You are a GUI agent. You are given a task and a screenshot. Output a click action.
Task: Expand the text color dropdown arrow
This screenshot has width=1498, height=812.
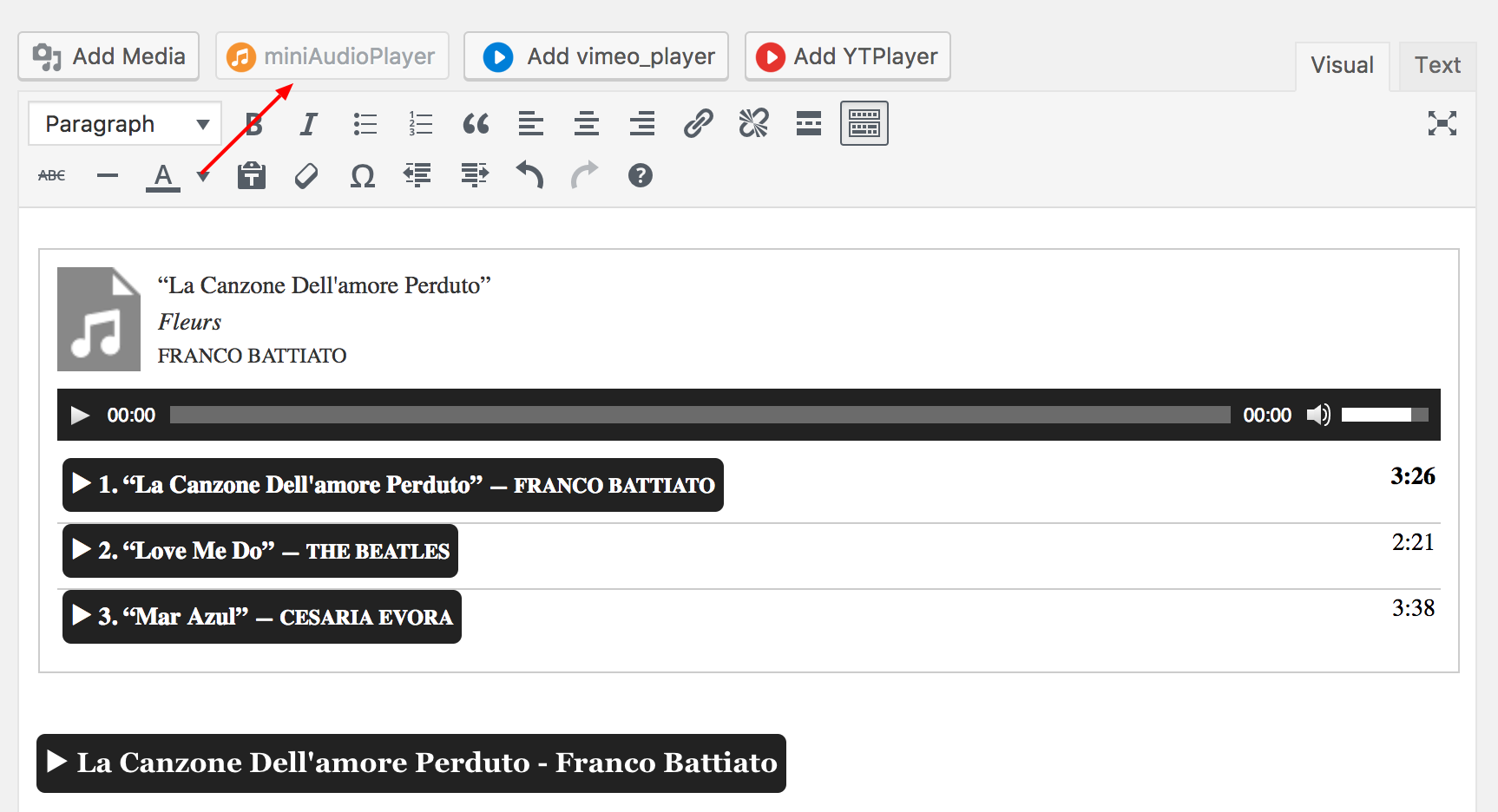click(203, 177)
